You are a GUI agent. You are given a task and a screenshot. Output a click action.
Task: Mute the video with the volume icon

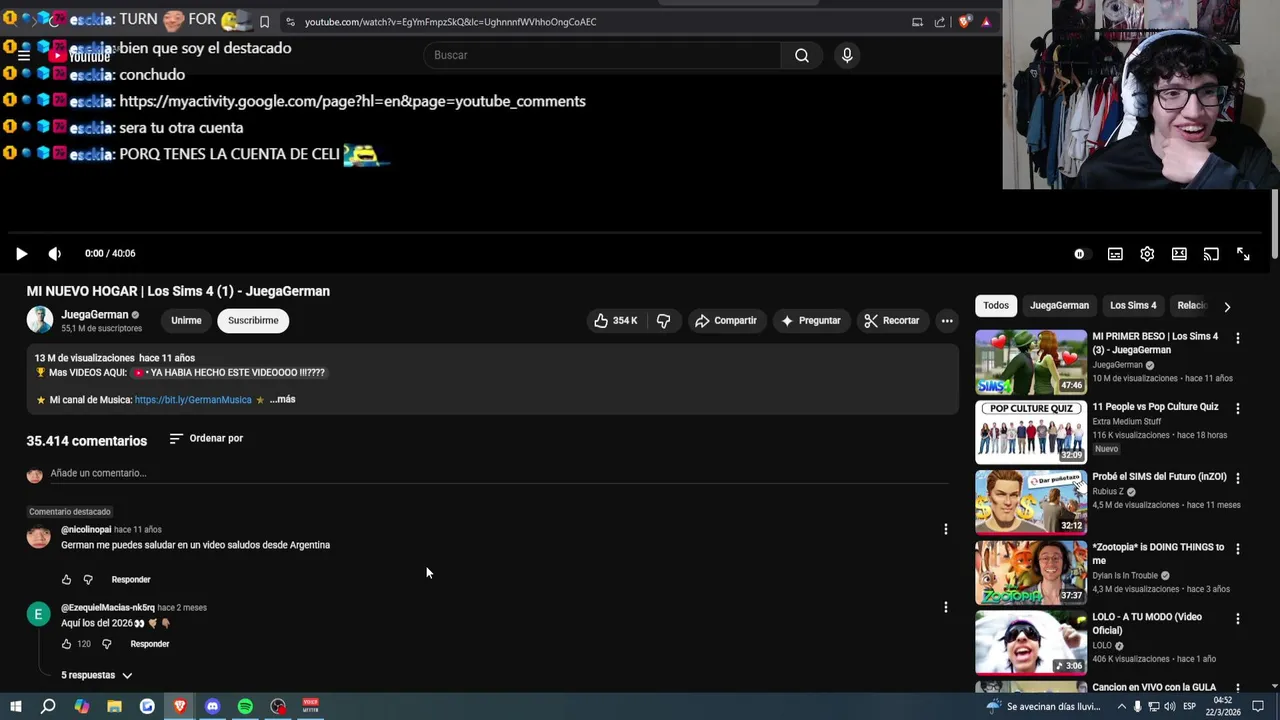(54, 254)
